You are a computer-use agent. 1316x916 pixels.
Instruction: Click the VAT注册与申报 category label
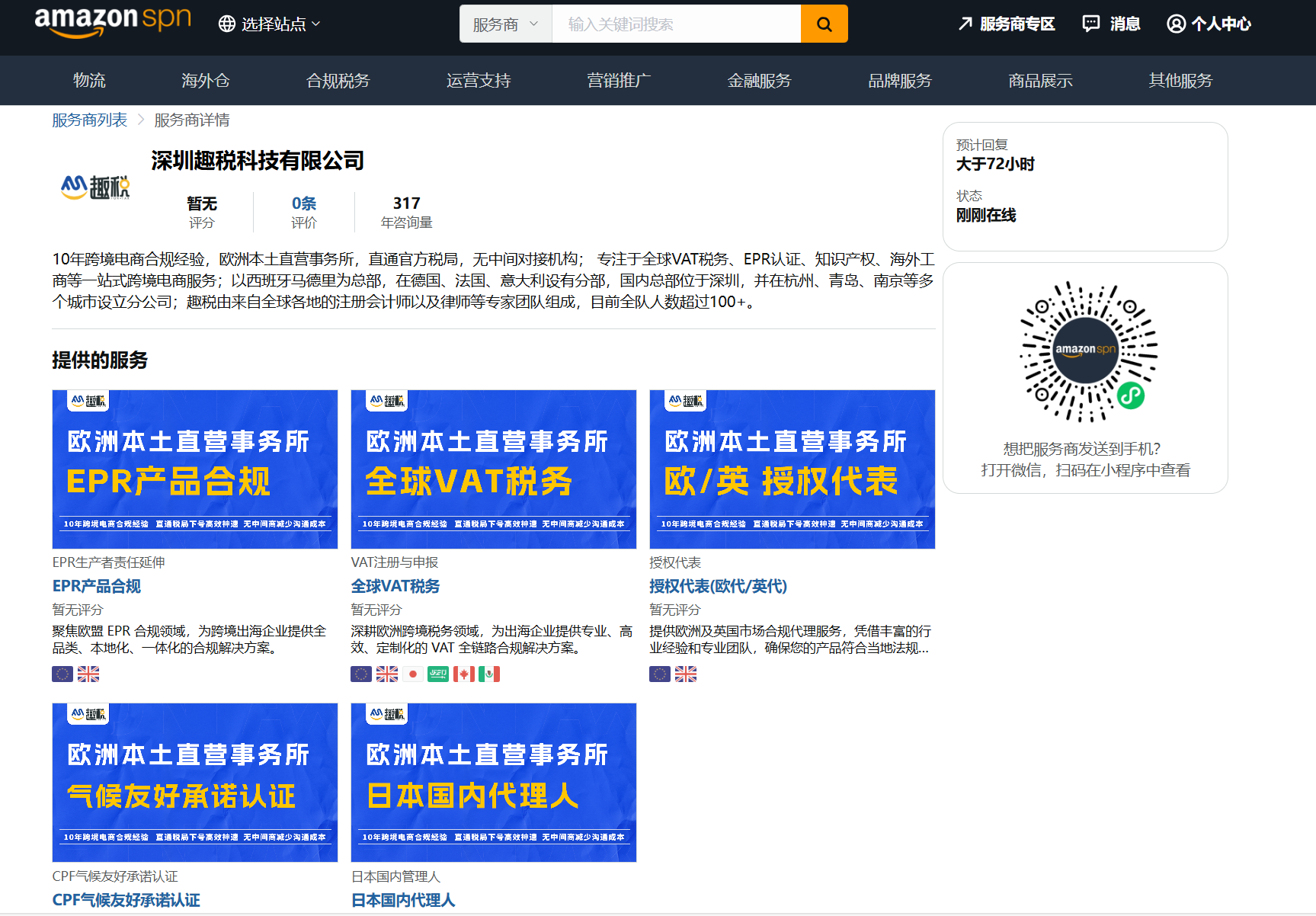point(394,562)
